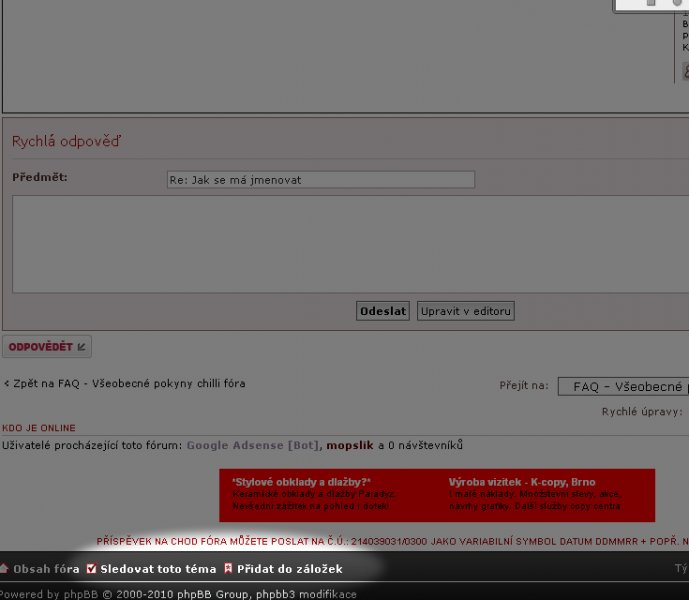Click the 'KDO JE ONLINE' heading link

click(x=39, y=427)
